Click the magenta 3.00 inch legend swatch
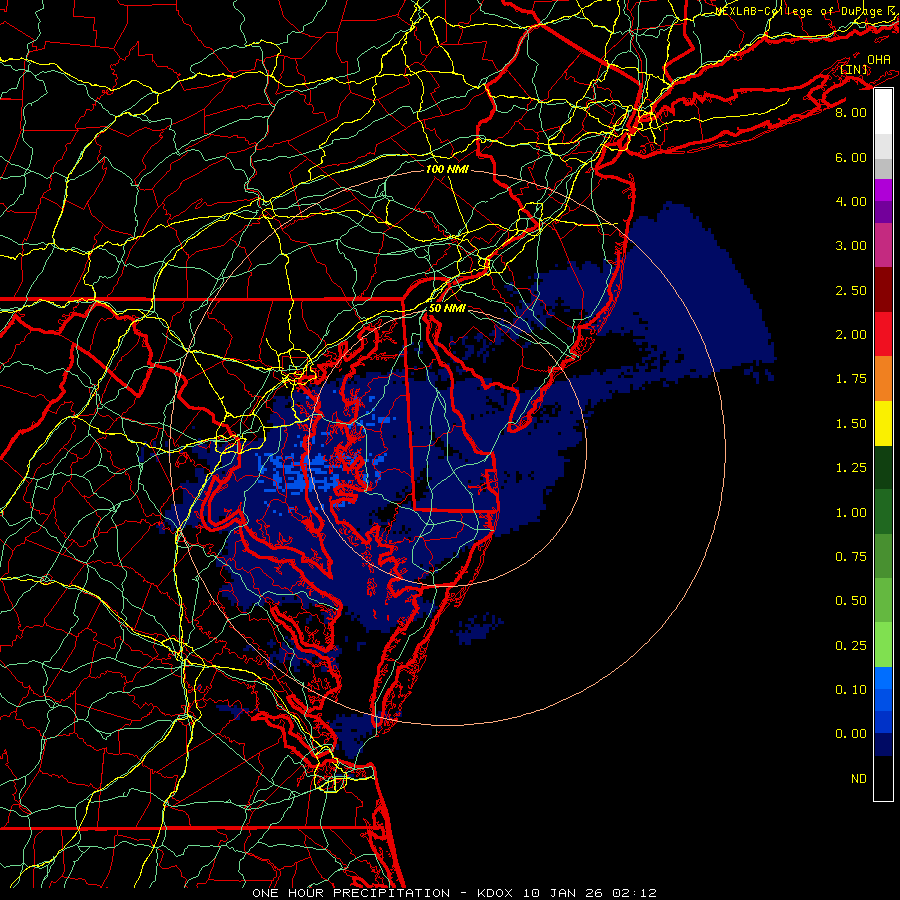Viewport: 900px width, 900px height. tap(883, 245)
